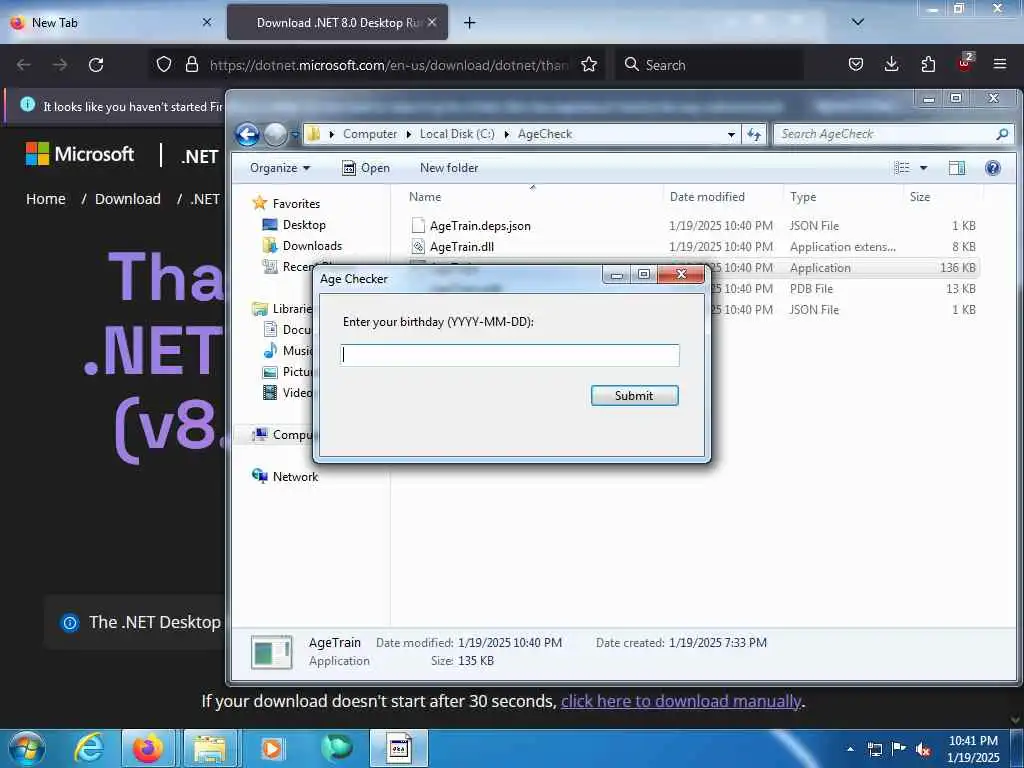Click the Download breadcrumb link
This screenshot has height=768, width=1024.
click(127, 199)
